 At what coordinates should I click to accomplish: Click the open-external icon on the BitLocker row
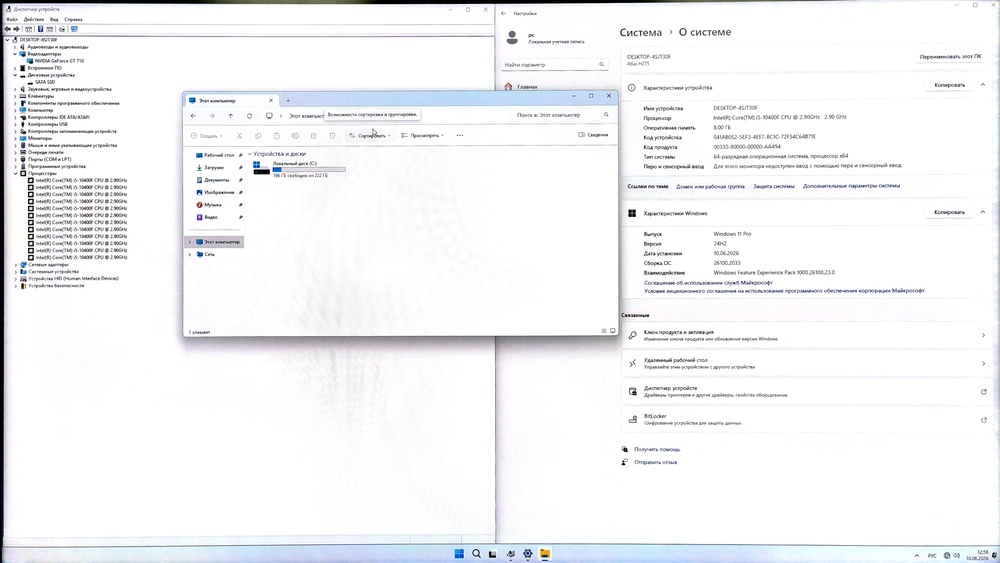click(x=983, y=420)
